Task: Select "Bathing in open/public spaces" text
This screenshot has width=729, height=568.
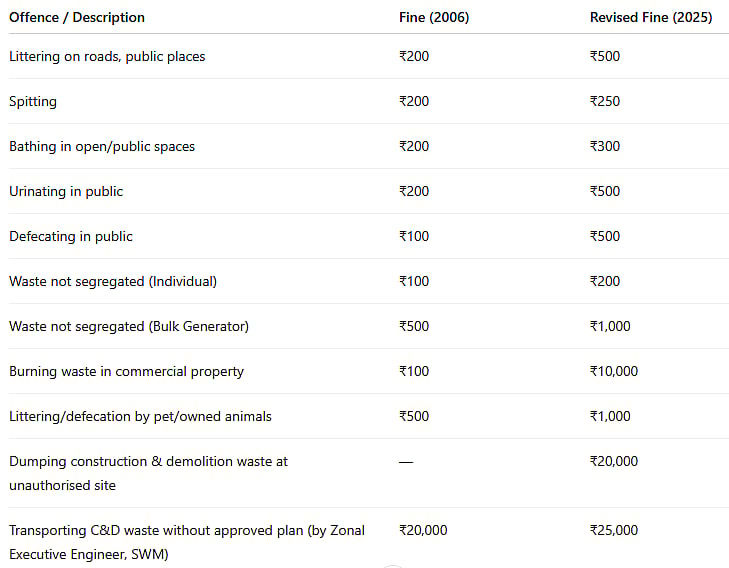Action: (x=102, y=146)
